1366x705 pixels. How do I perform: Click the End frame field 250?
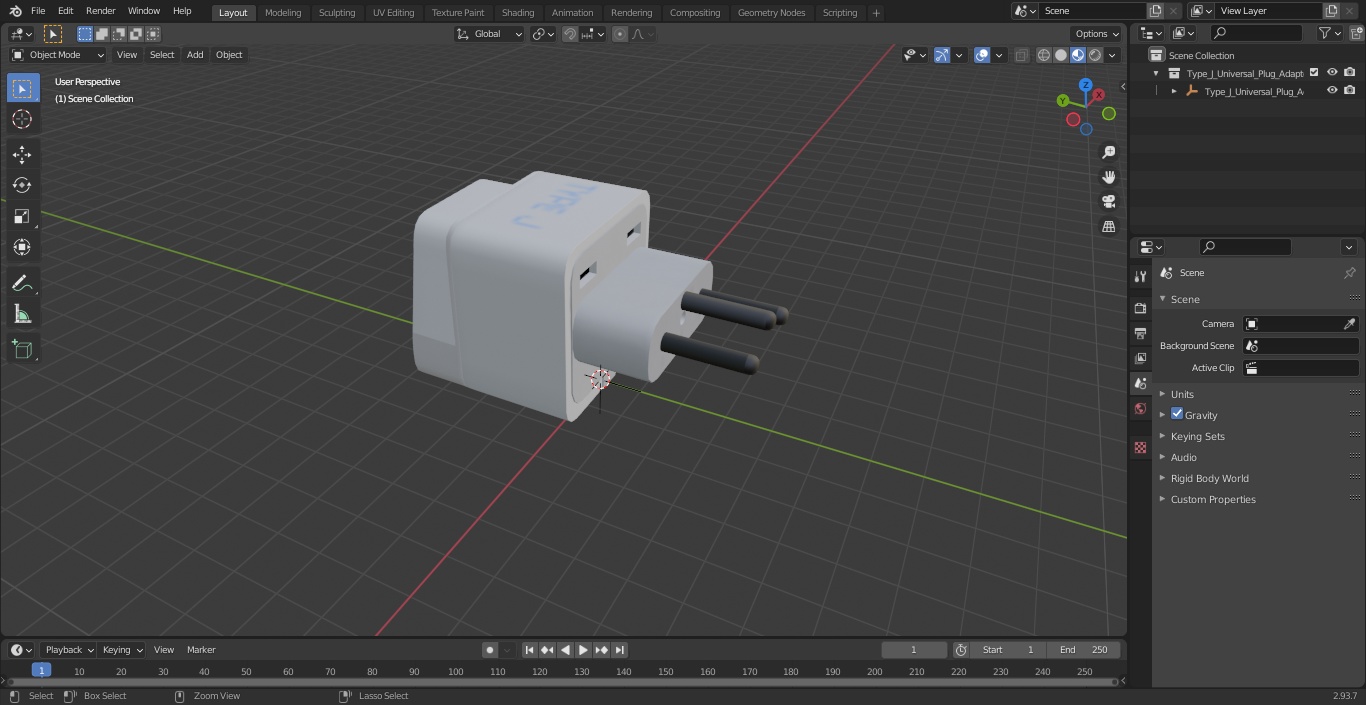(x=1083, y=650)
